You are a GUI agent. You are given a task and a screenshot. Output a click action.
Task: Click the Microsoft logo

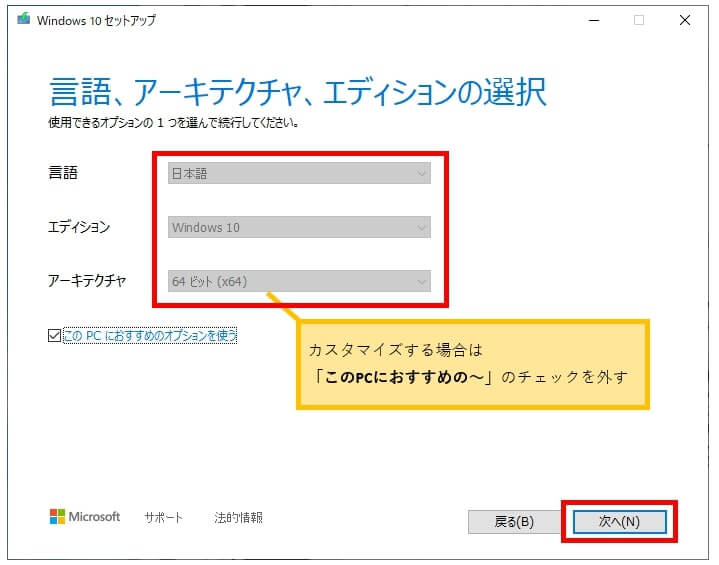click(x=85, y=517)
